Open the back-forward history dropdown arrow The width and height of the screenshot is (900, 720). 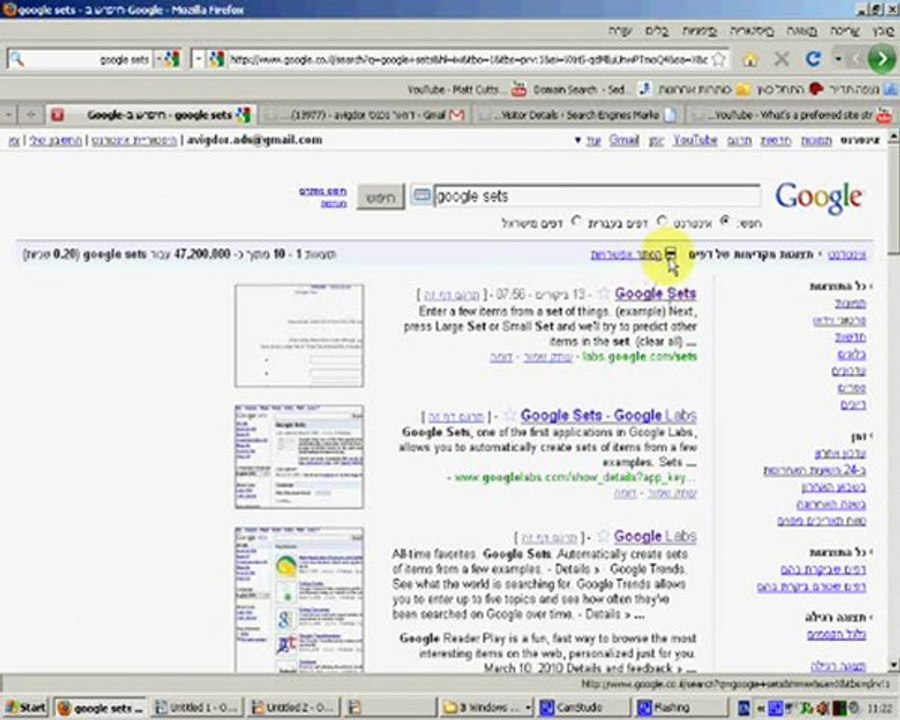point(838,58)
